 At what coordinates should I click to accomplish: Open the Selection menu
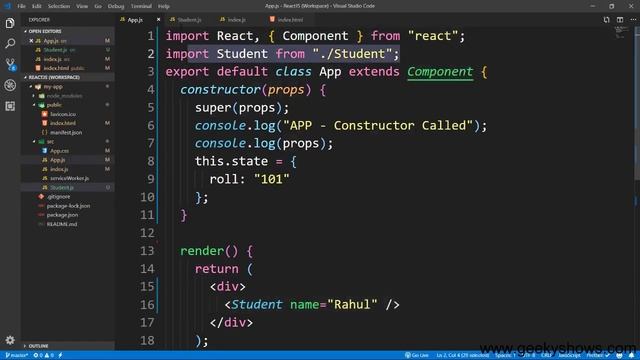click(x=59, y=6)
